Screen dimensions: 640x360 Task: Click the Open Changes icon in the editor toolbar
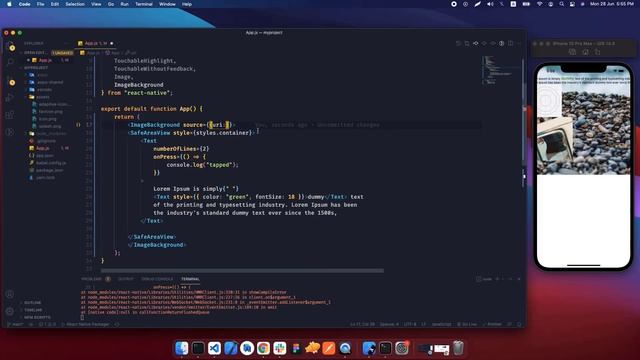[467, 43]
